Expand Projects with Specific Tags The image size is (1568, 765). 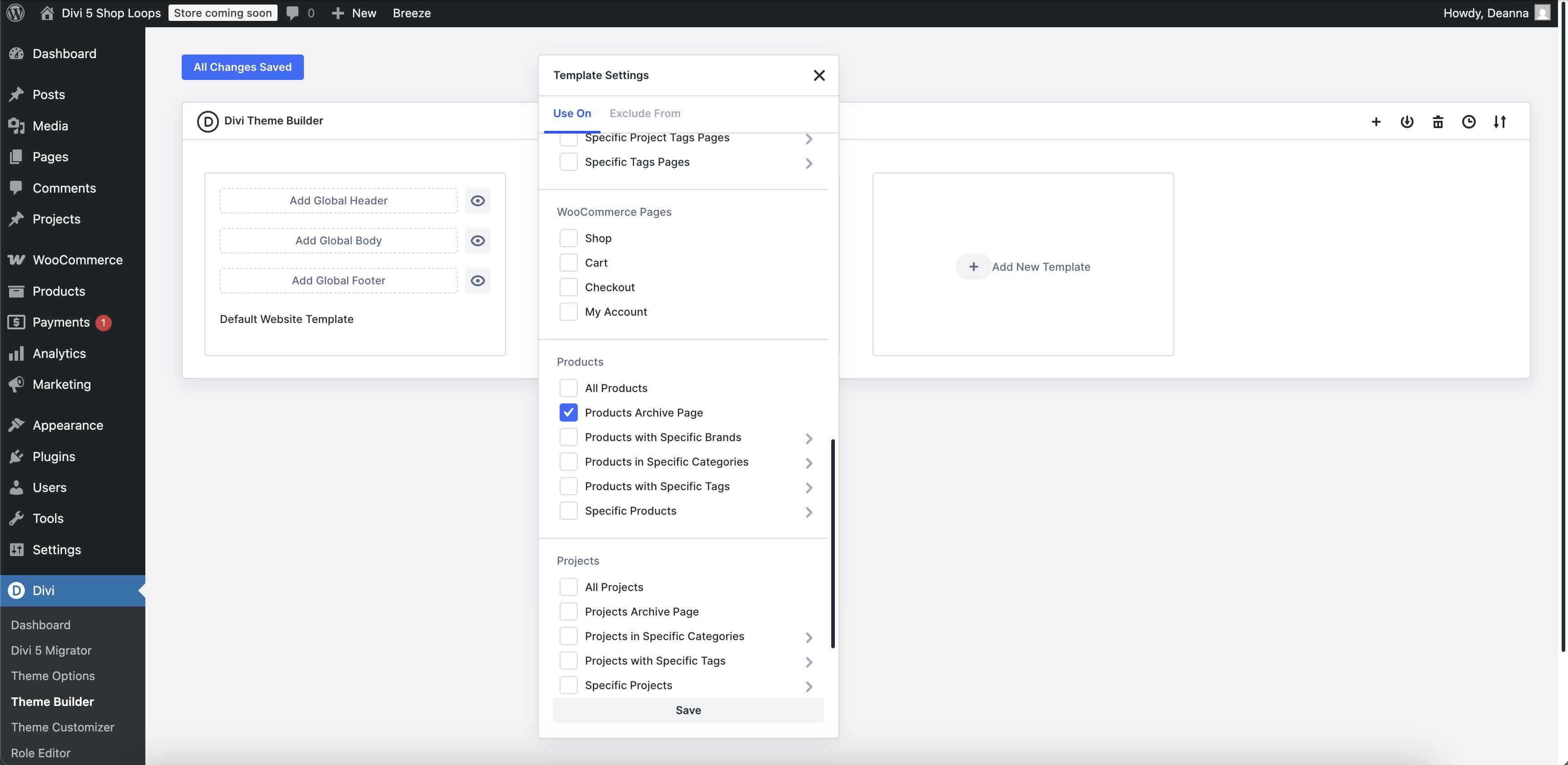coord(809,661)
